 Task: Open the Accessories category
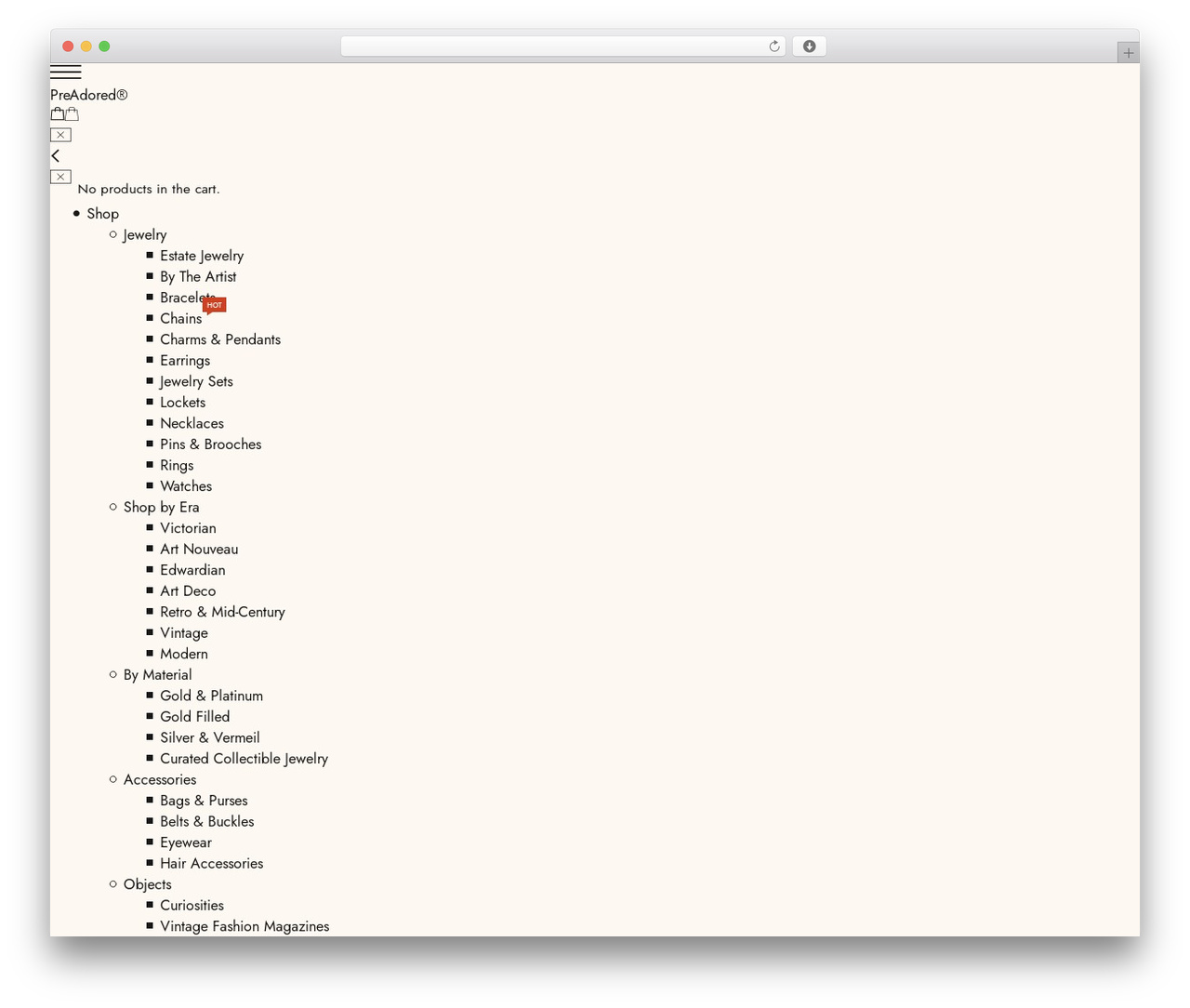[x=160, y=779]
